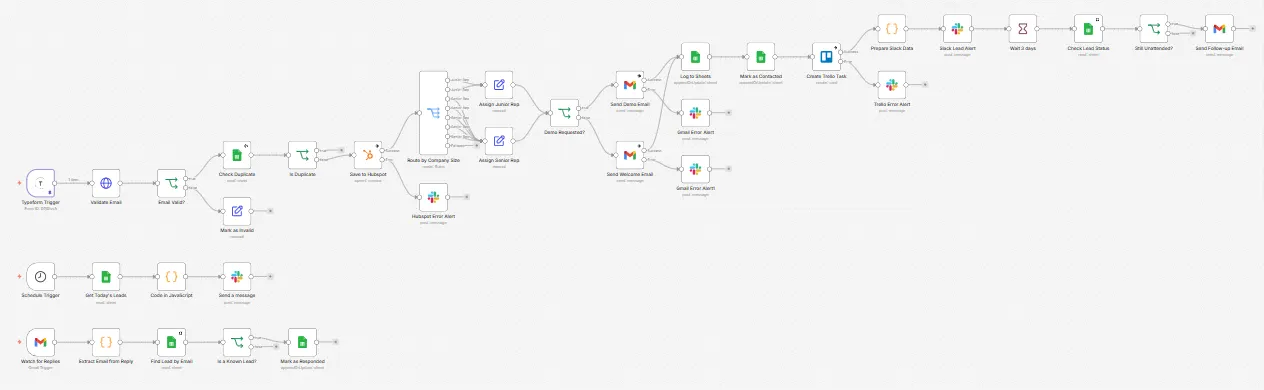Open the Send a message Slack node

(237, 276)
